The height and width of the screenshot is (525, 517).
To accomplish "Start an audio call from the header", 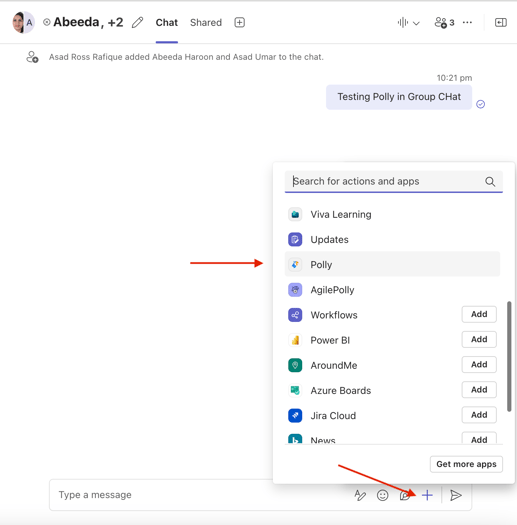I will pos(402,22).
